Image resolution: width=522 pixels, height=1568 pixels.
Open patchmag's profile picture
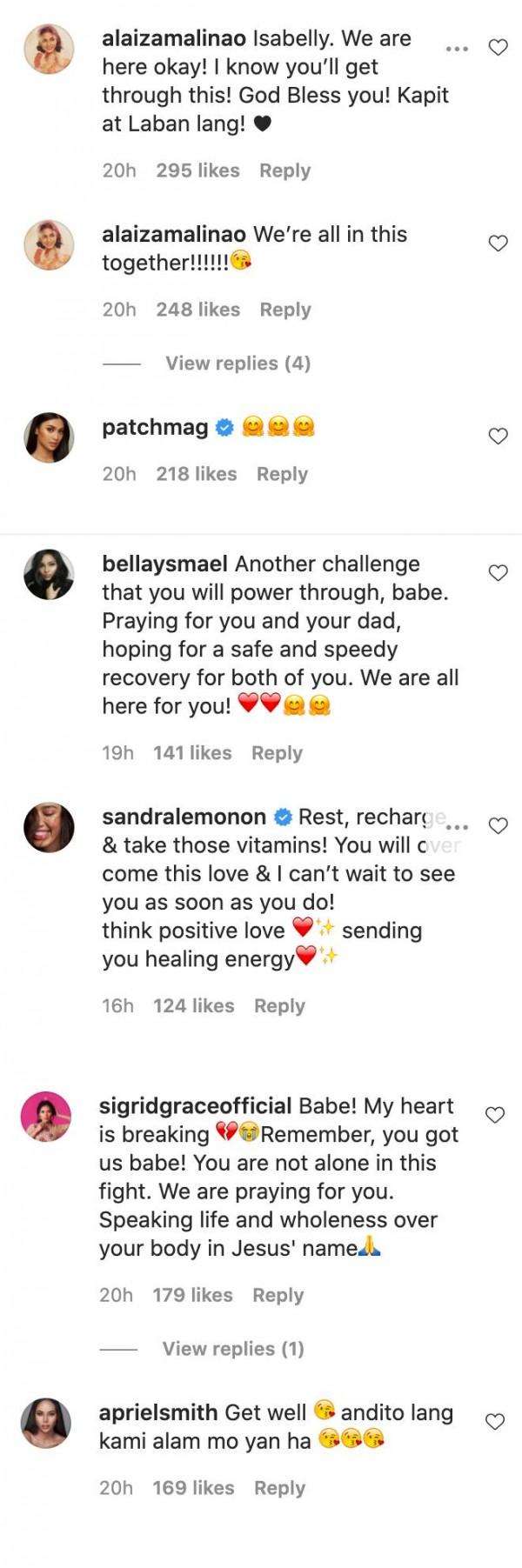pyautogui.click(x=49, y=437)
